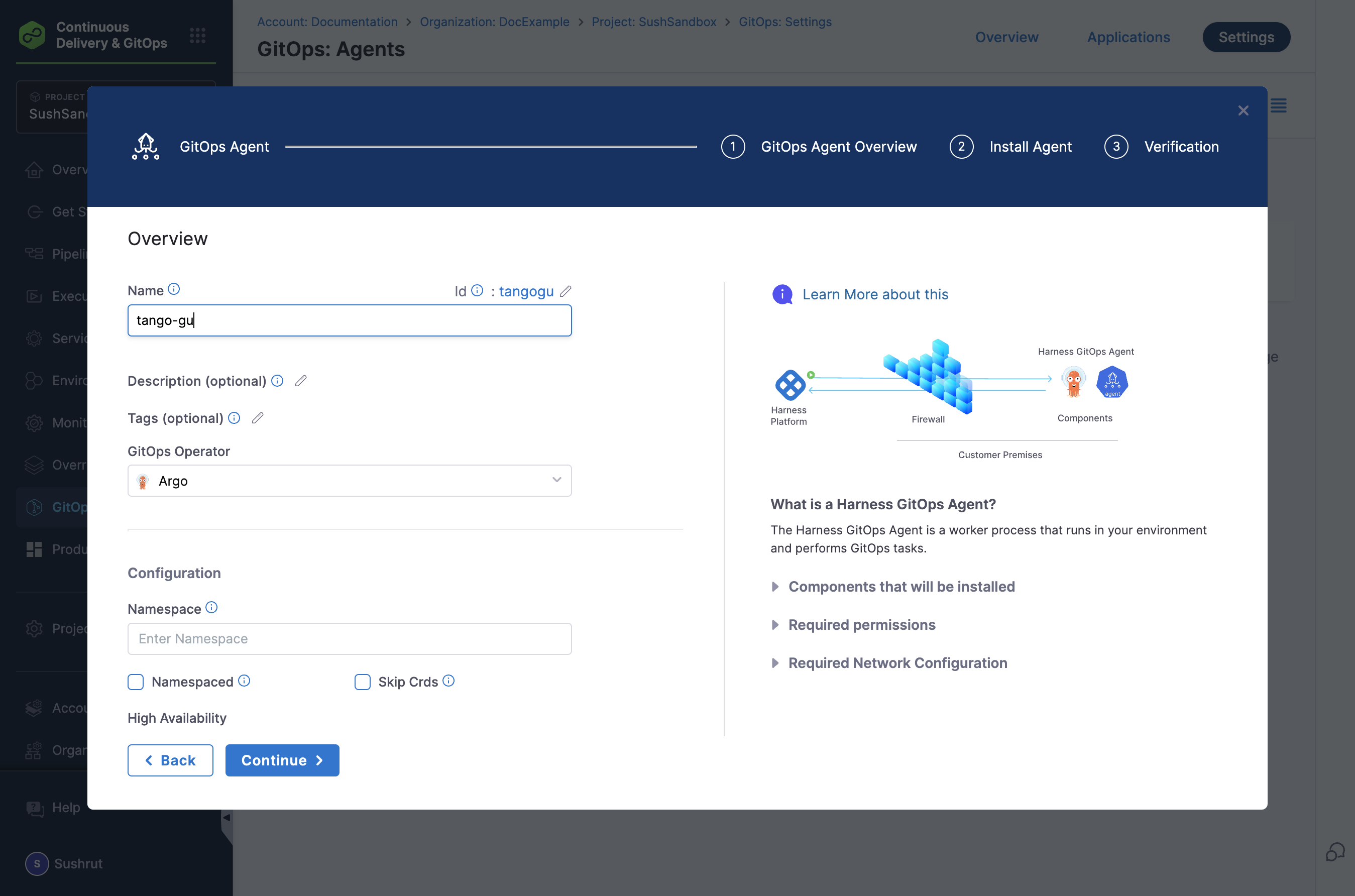Viewport: 1355px width, 896px height.
Task: Enable the Skip Crds checkbox
Action: pyautogui.click(x=362, y=682)
